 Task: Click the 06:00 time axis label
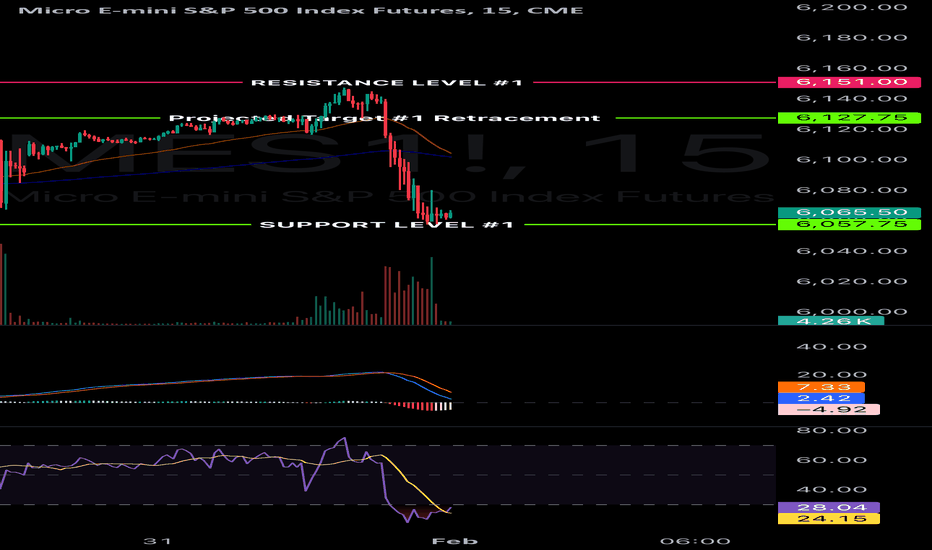point(695,541)
